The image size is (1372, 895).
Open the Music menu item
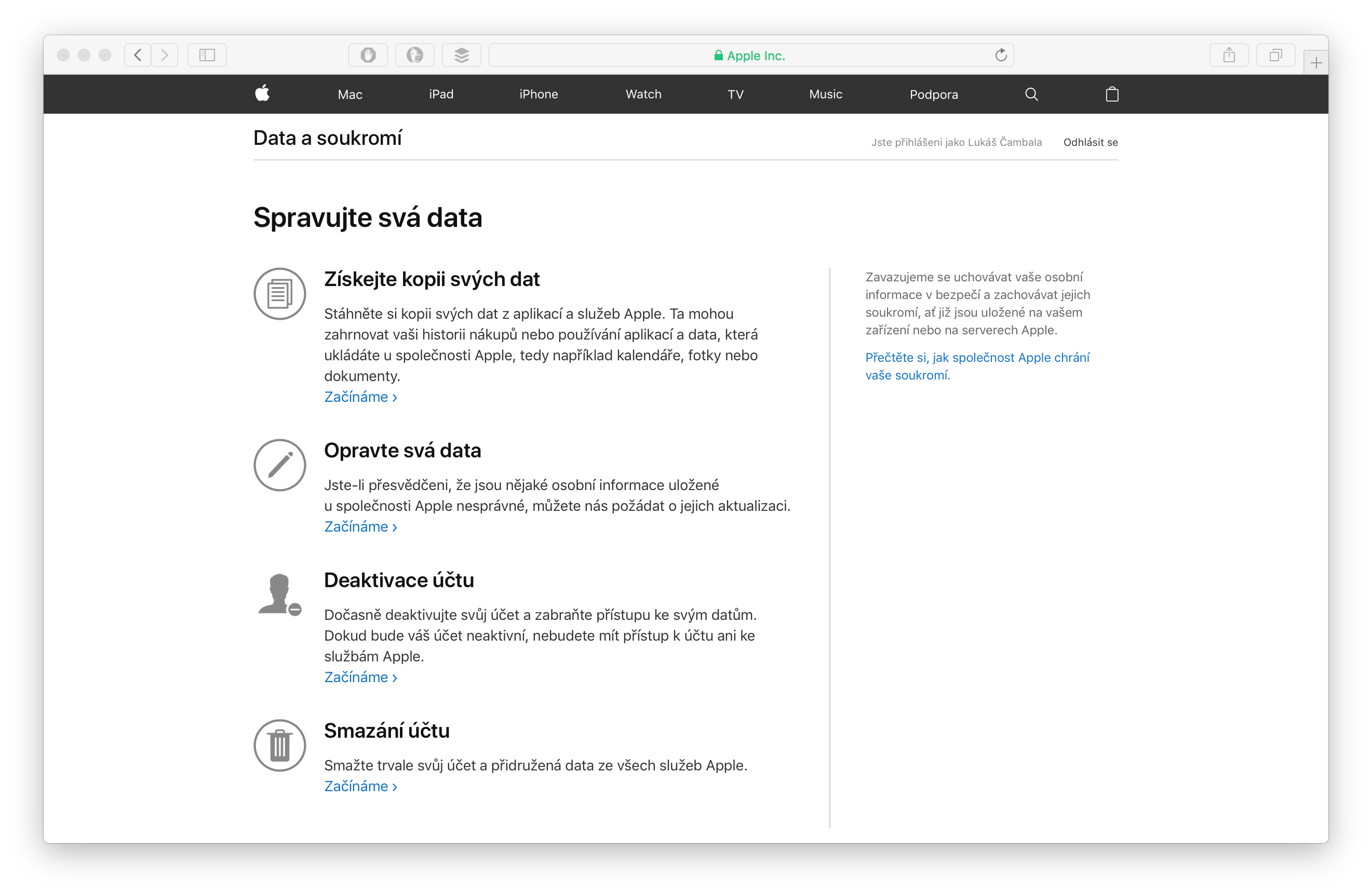826,94
